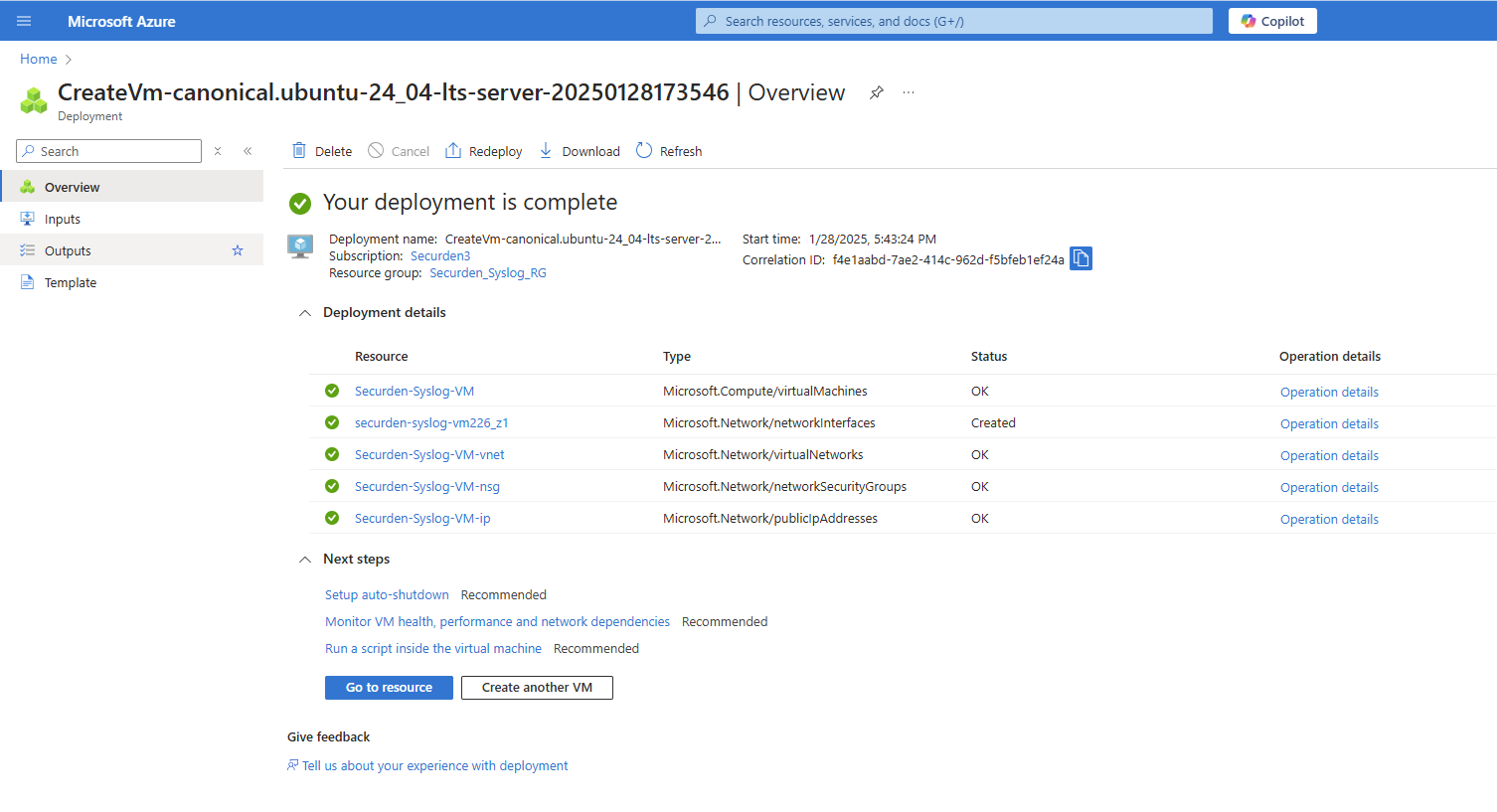View operation details for the publicIpAddresses row
The image size is (1497, 812).
(1329, 520)
